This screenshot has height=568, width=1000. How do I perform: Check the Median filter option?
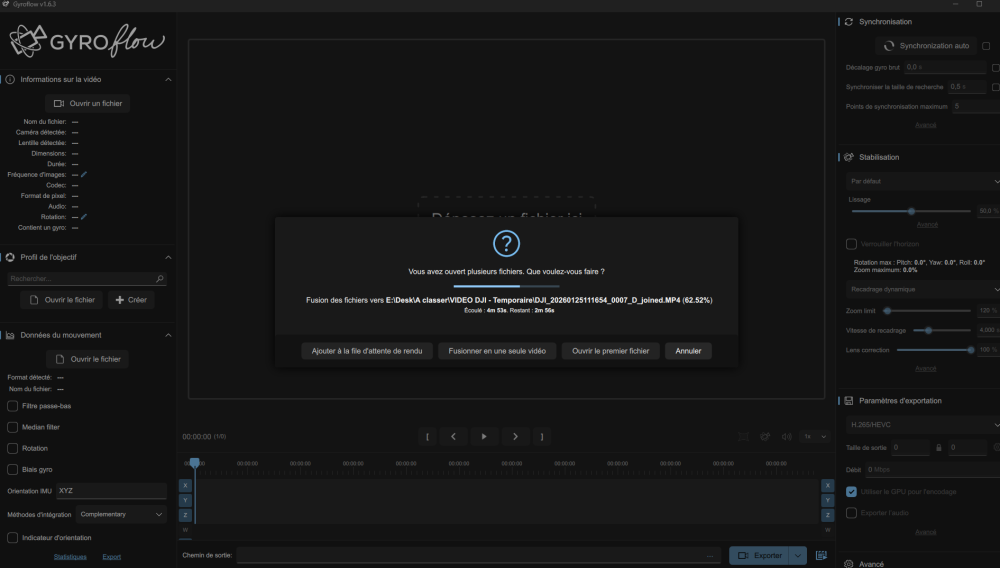point(12,427)
